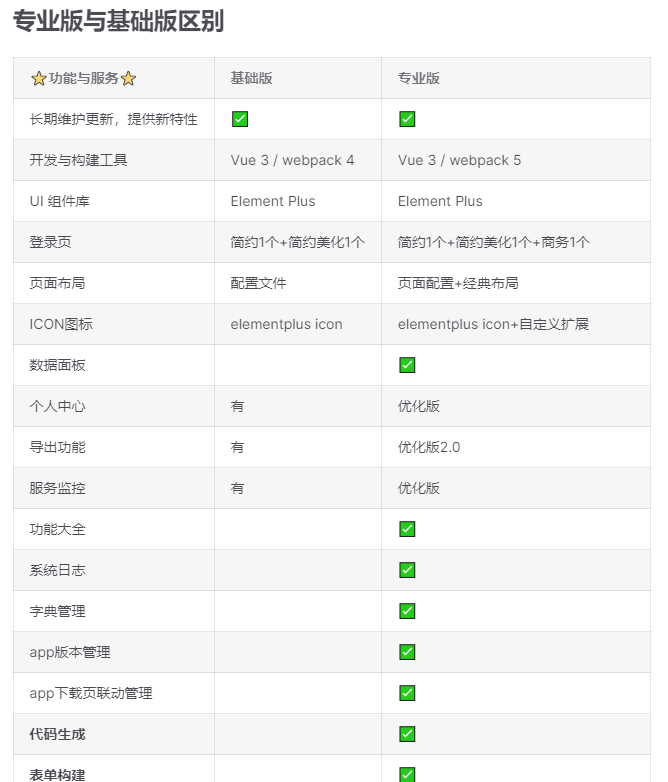Click elementplus icon+自定义扩展 text
Viewport: 668px width, 782px height.
493,324
